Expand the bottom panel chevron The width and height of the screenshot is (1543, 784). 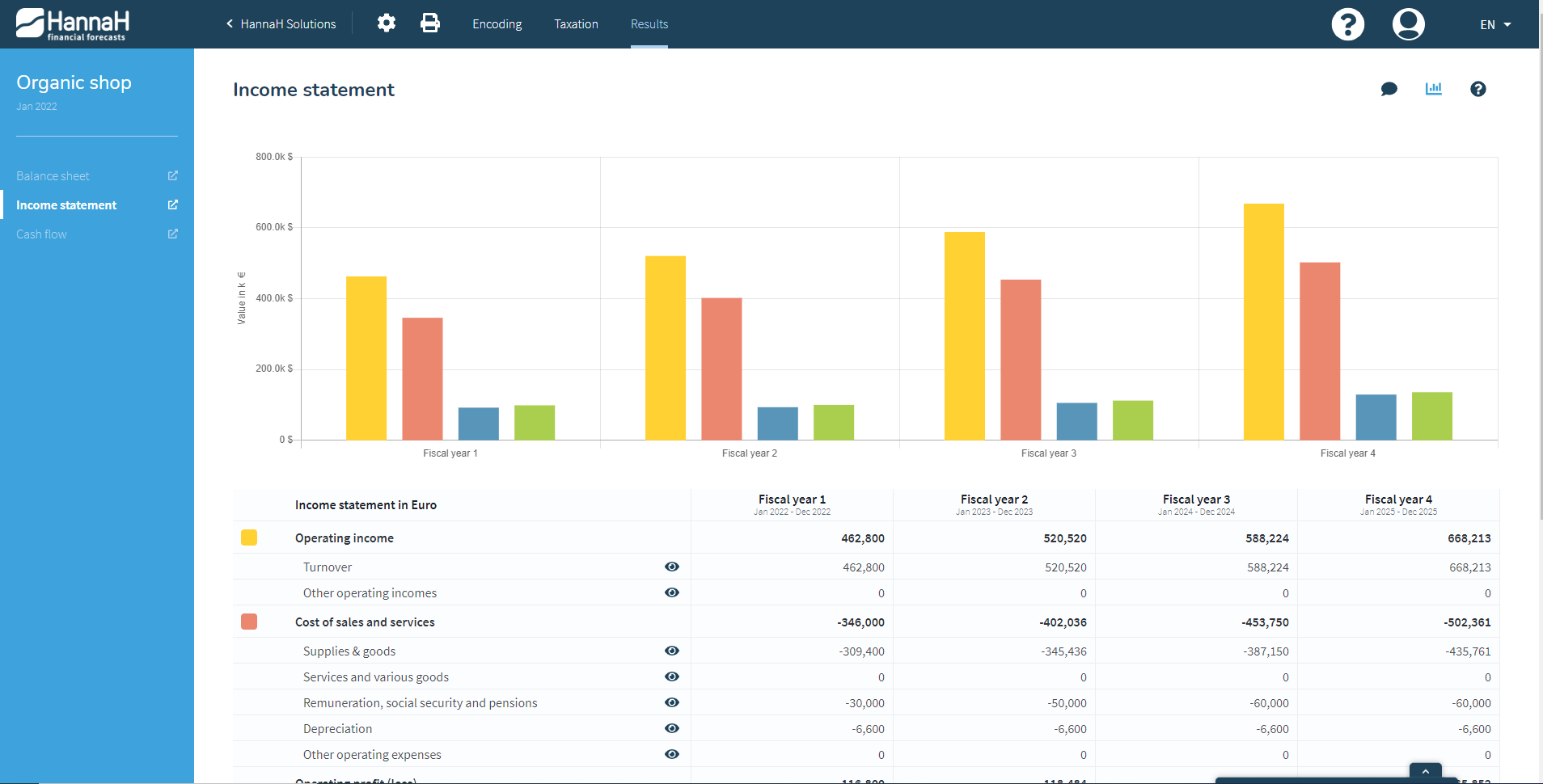coord(1426,771)
